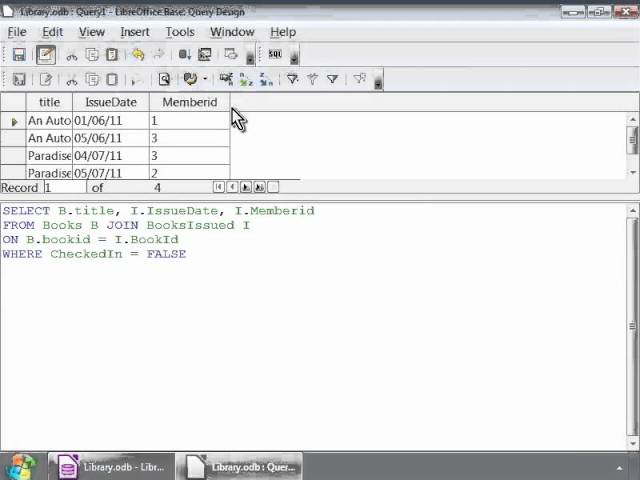This screenshot has height=480, width=640.
Task: Refresh the query result data
Action: pos(190,79)
